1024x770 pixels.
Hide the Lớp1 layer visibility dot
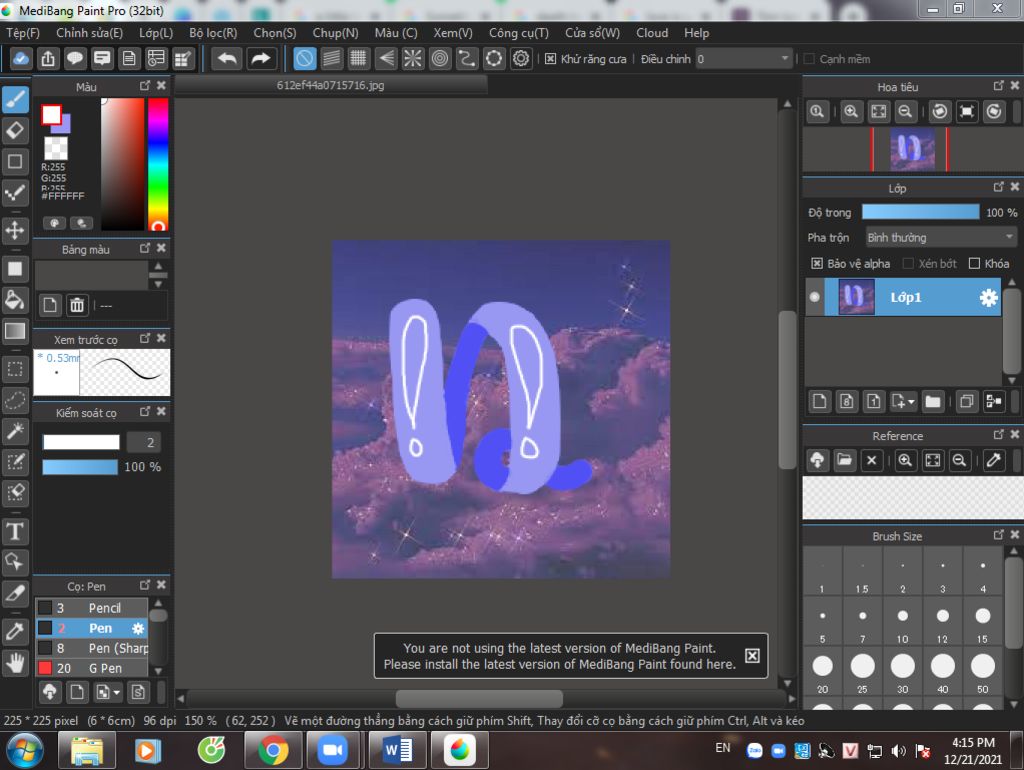[814, 297]
